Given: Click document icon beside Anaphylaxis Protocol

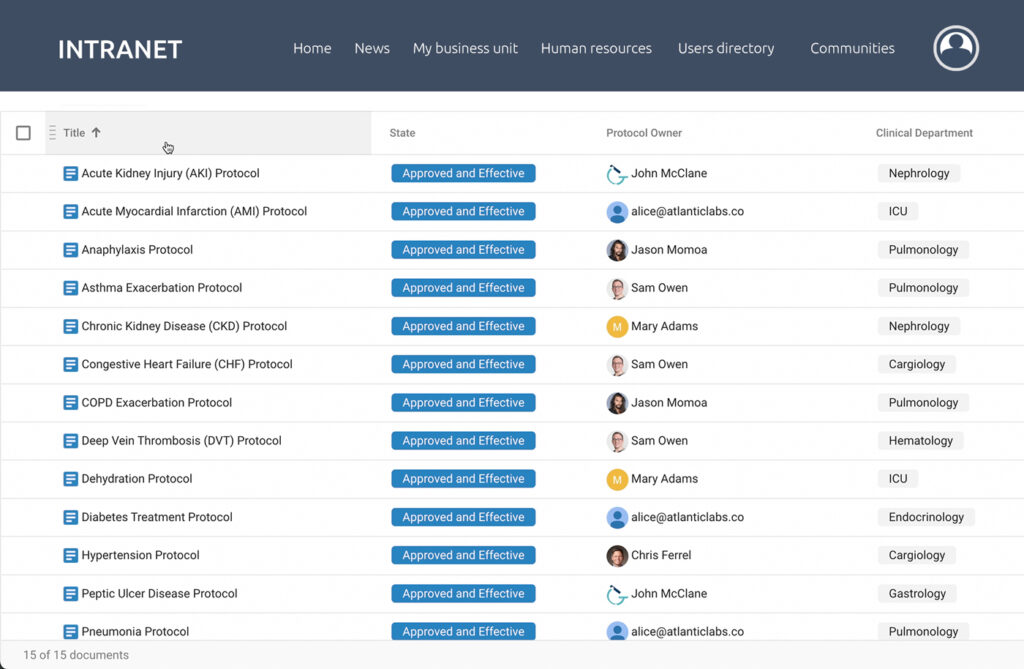Looking at the screenshot, I should pyautogui.click(x=71, y=250).
